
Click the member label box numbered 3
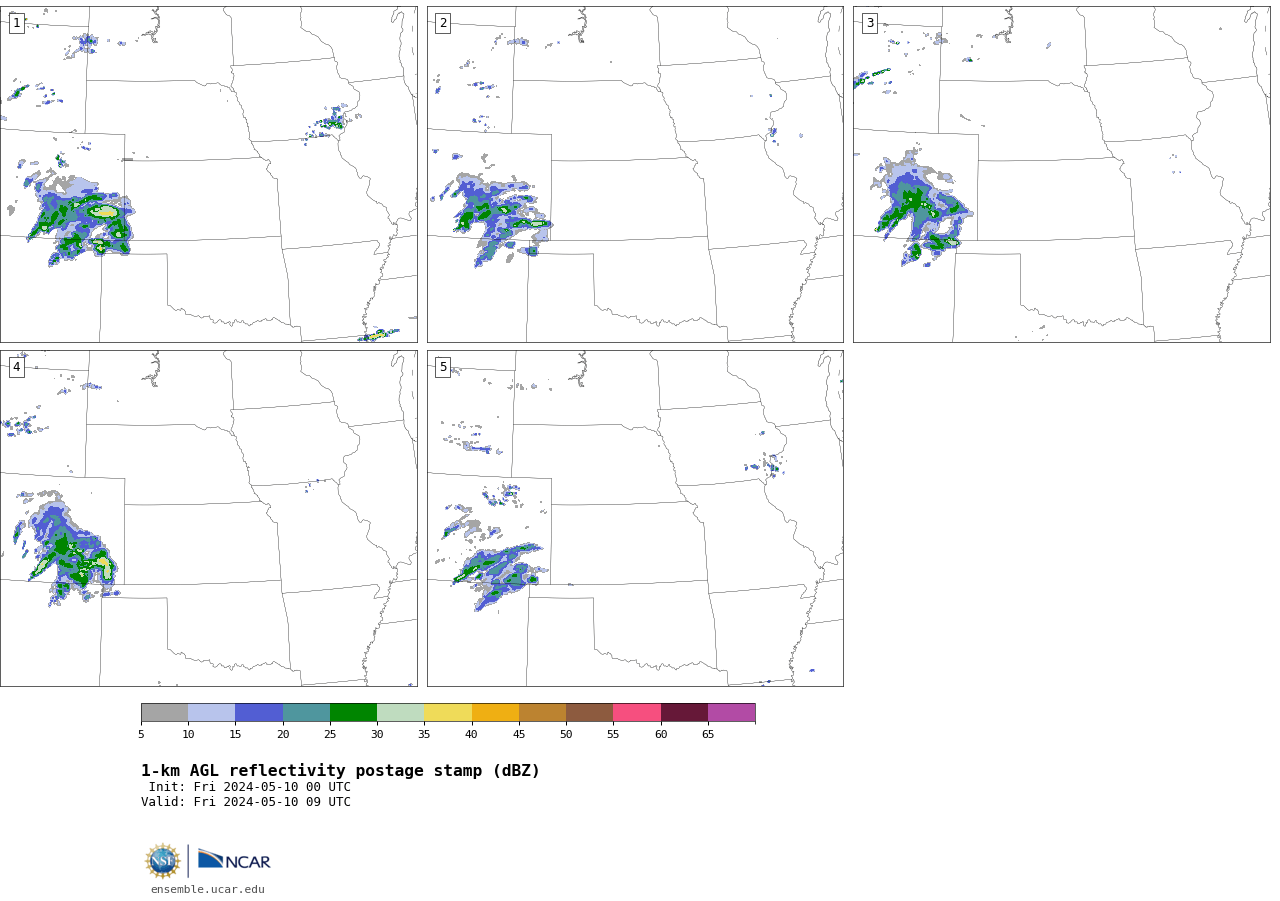pyautogui.click(x=869, y=23)
